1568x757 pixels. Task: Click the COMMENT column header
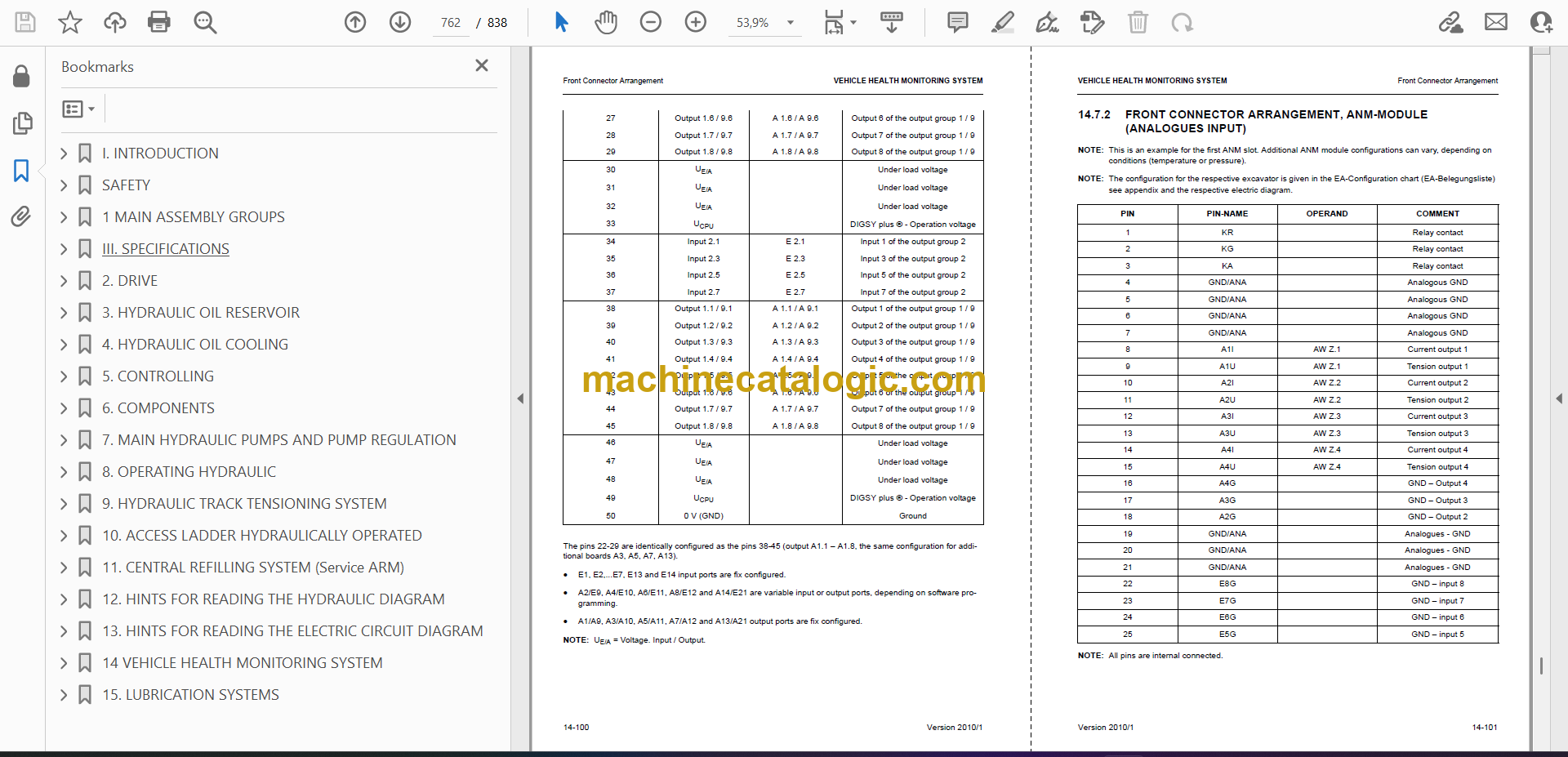click(1437, 214)
